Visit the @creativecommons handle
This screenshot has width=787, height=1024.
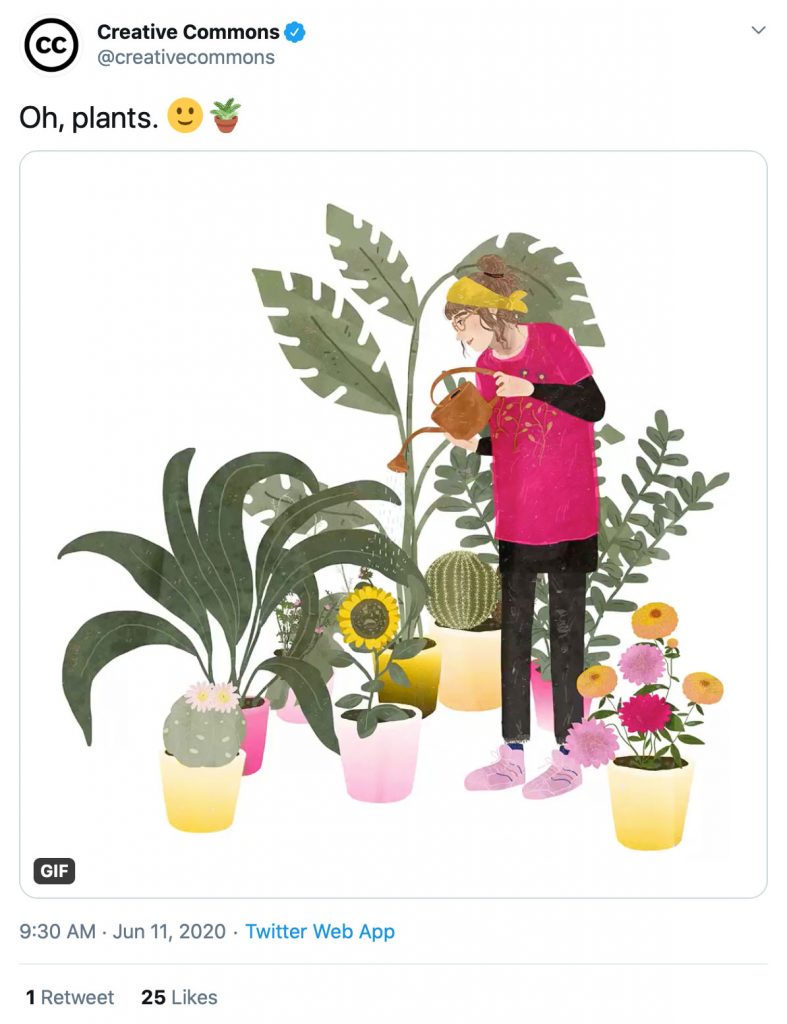click(185, 57)
